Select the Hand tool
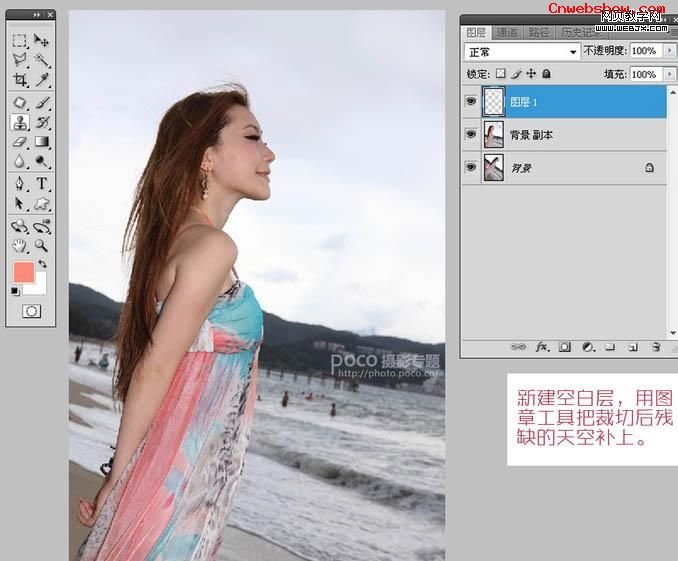The image size is (678, 561). pos(19,246)
